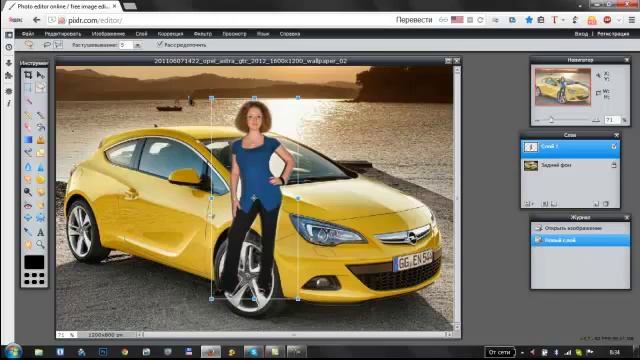Click the Перевести translate button
This screenshot has width=640, height=360.
[414, 20]
